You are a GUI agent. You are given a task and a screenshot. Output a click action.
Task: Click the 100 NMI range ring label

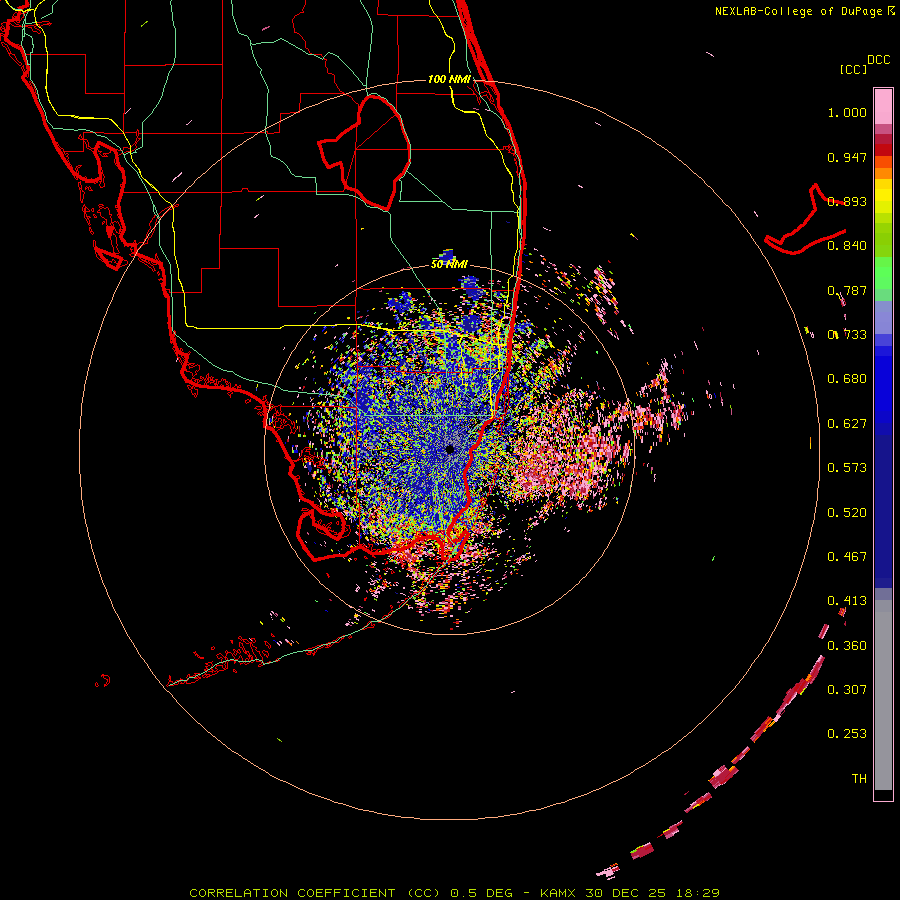[449, 79]
